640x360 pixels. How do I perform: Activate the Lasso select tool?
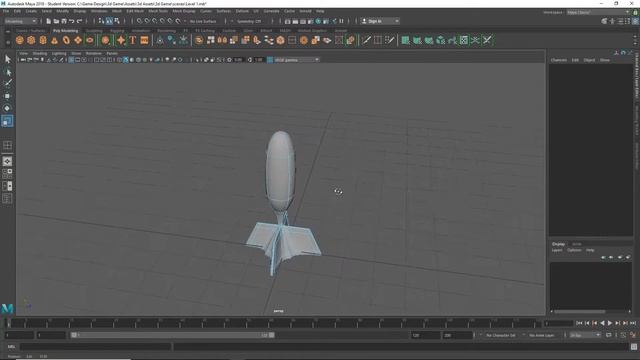[x=7, y=72]
